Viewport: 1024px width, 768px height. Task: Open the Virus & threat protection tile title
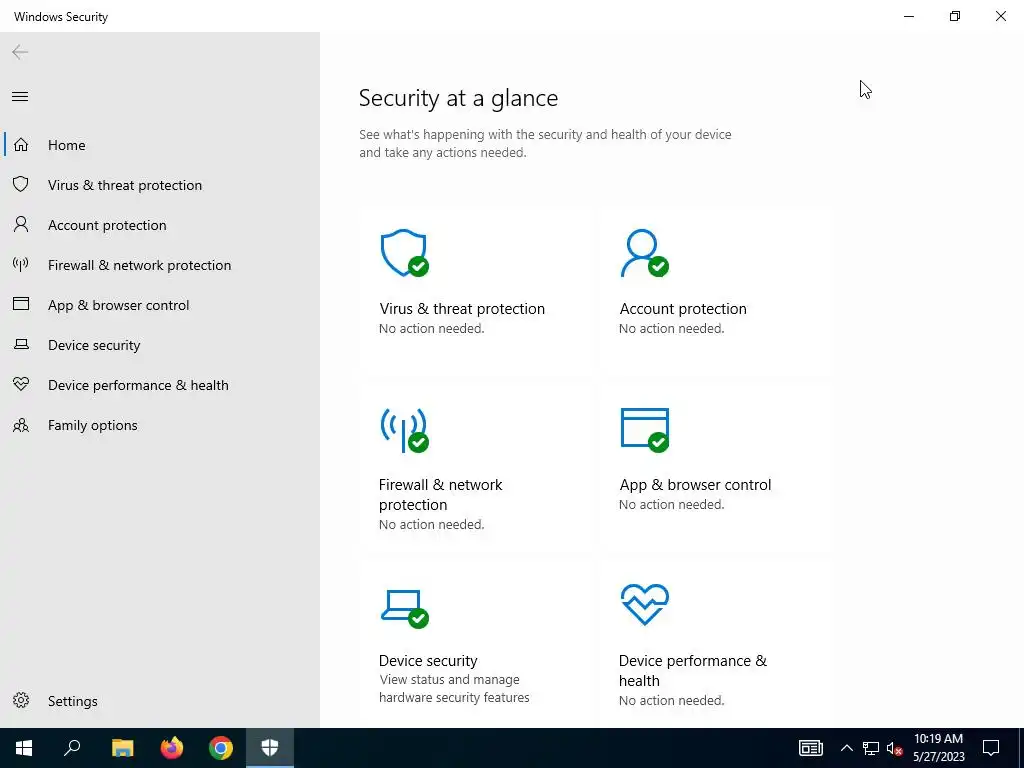[462, 308]
